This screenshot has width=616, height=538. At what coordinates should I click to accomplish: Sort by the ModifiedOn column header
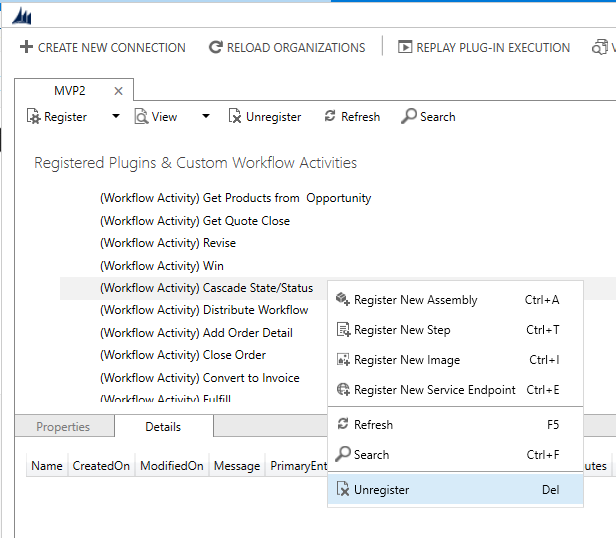(172, 466)
